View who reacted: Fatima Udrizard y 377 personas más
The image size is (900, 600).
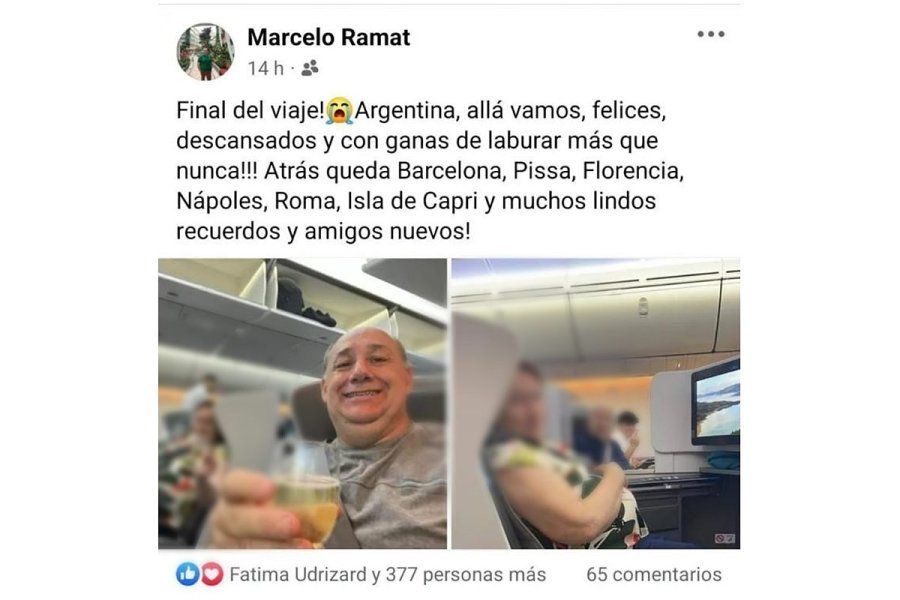coord(387,574)
